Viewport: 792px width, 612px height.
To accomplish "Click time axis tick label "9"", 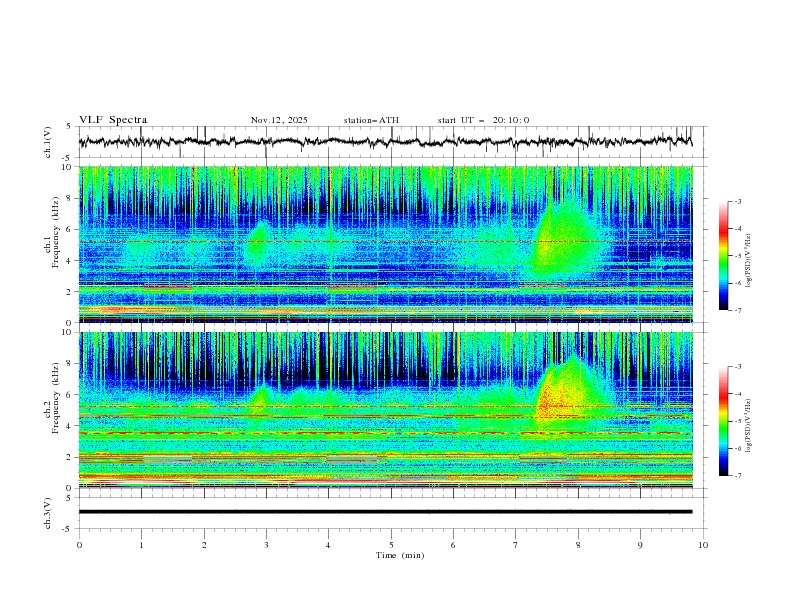I will click(640, 545).
